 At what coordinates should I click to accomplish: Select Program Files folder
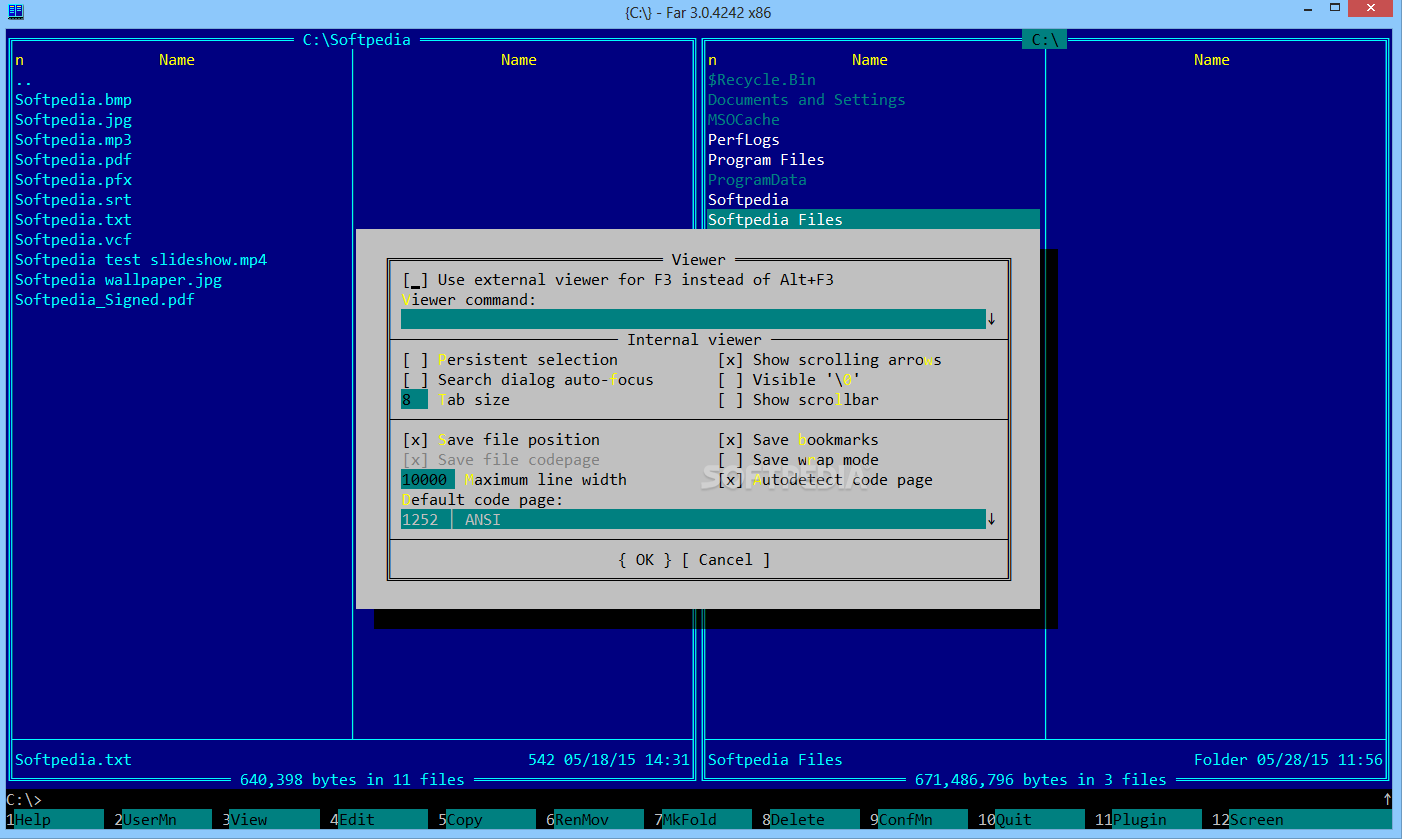[x=766, y=160]
